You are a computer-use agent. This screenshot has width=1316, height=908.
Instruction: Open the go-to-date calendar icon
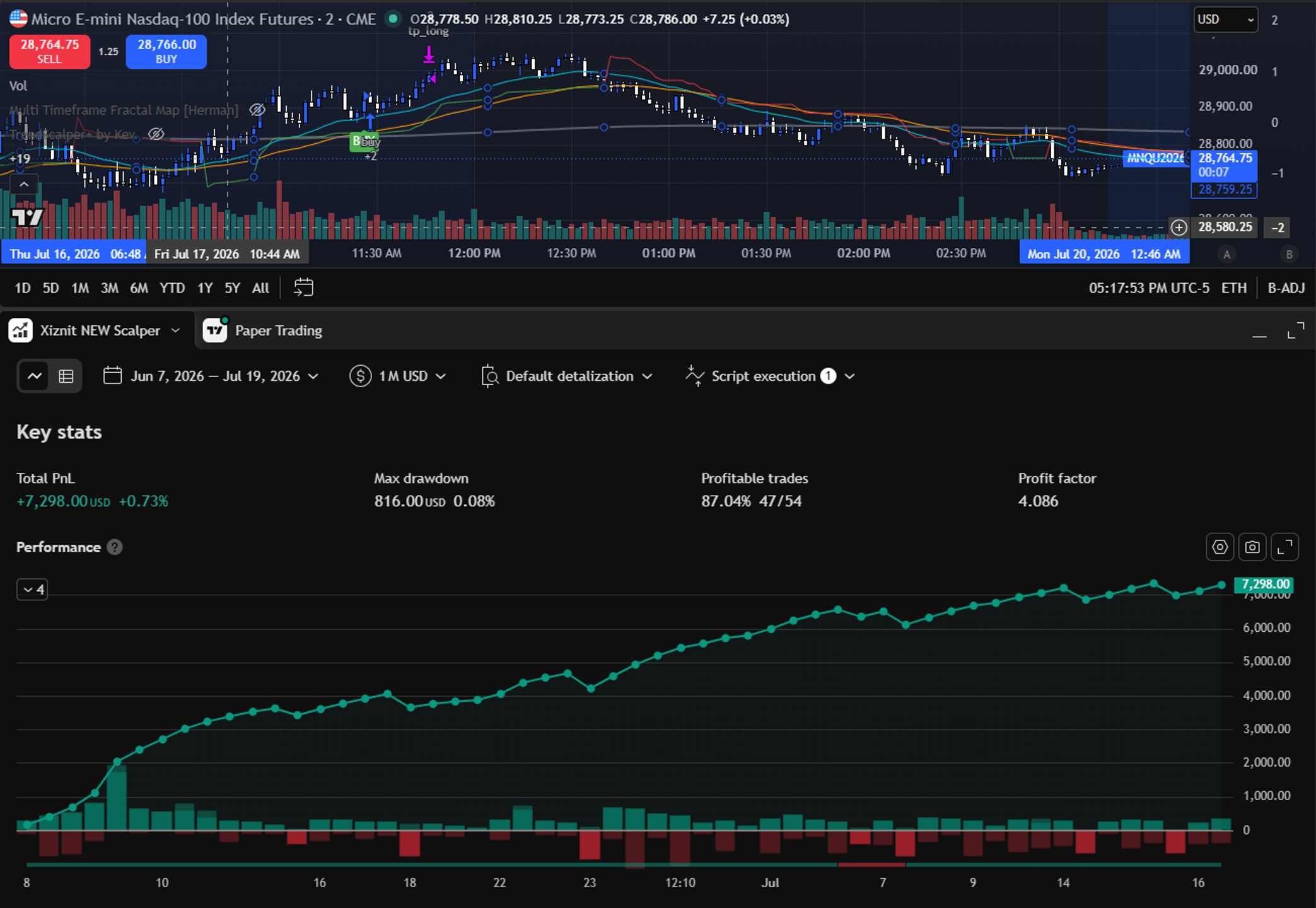click(303, 288)
